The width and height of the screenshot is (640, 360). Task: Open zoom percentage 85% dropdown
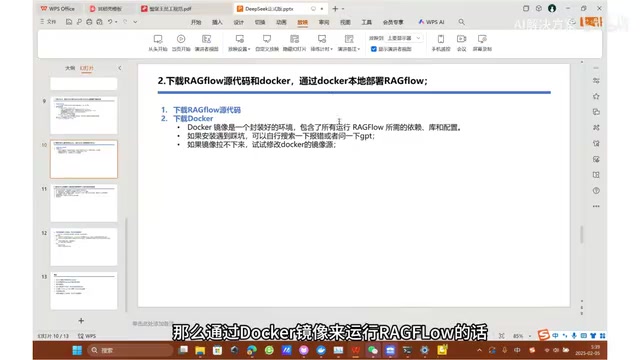(522, 336)
